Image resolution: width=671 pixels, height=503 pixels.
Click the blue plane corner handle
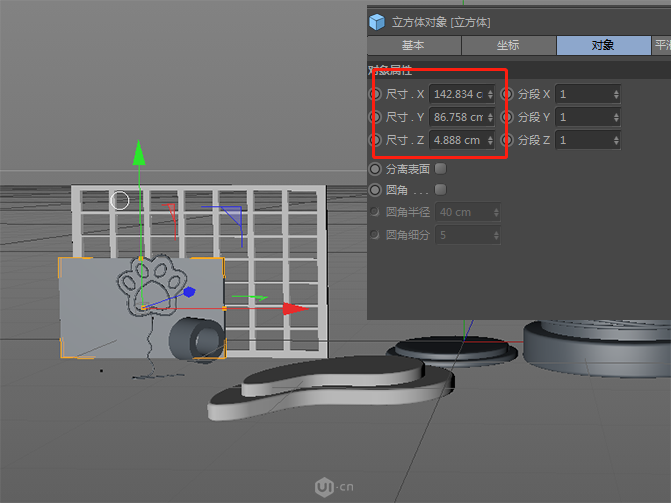pos(232,215)
